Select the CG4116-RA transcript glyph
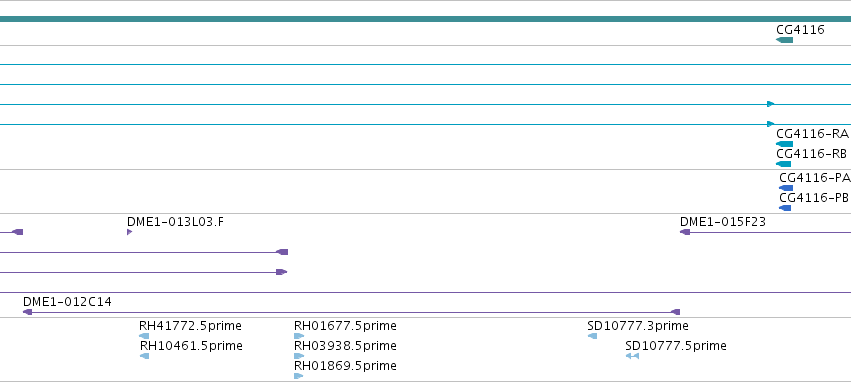The image size is (851, 382). point(785,144)
